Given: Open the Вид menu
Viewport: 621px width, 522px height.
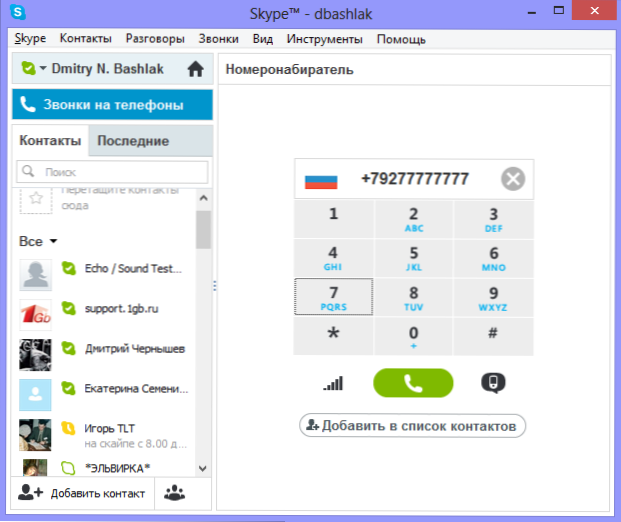Looking at the screenshot, I should [x=263, y=39].
